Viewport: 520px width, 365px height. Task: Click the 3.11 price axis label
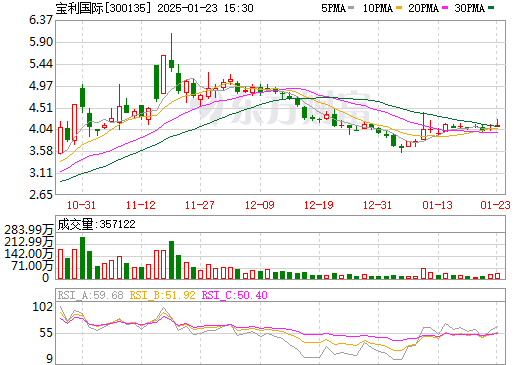pos(41,173)
